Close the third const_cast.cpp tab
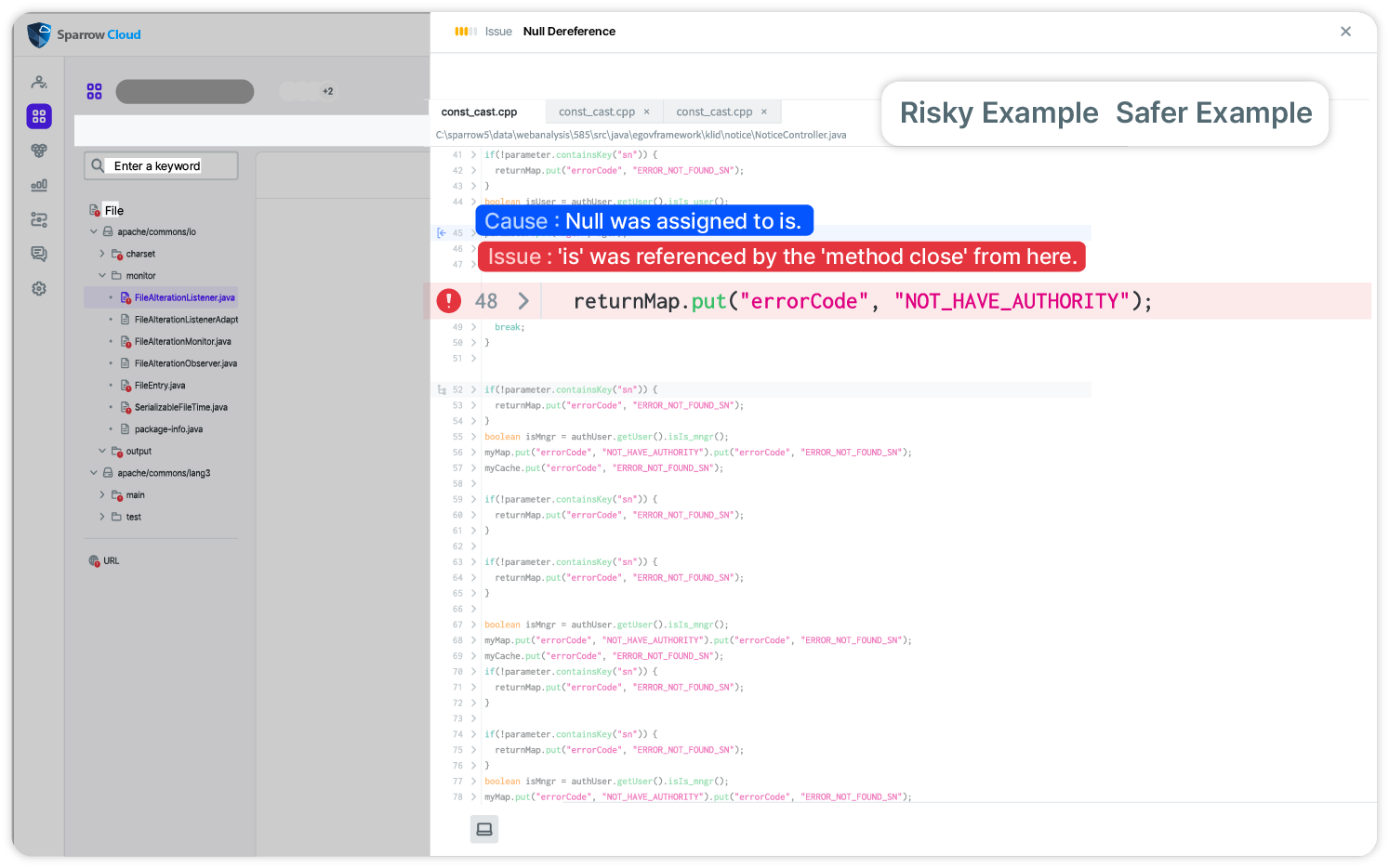 (764, 112)
